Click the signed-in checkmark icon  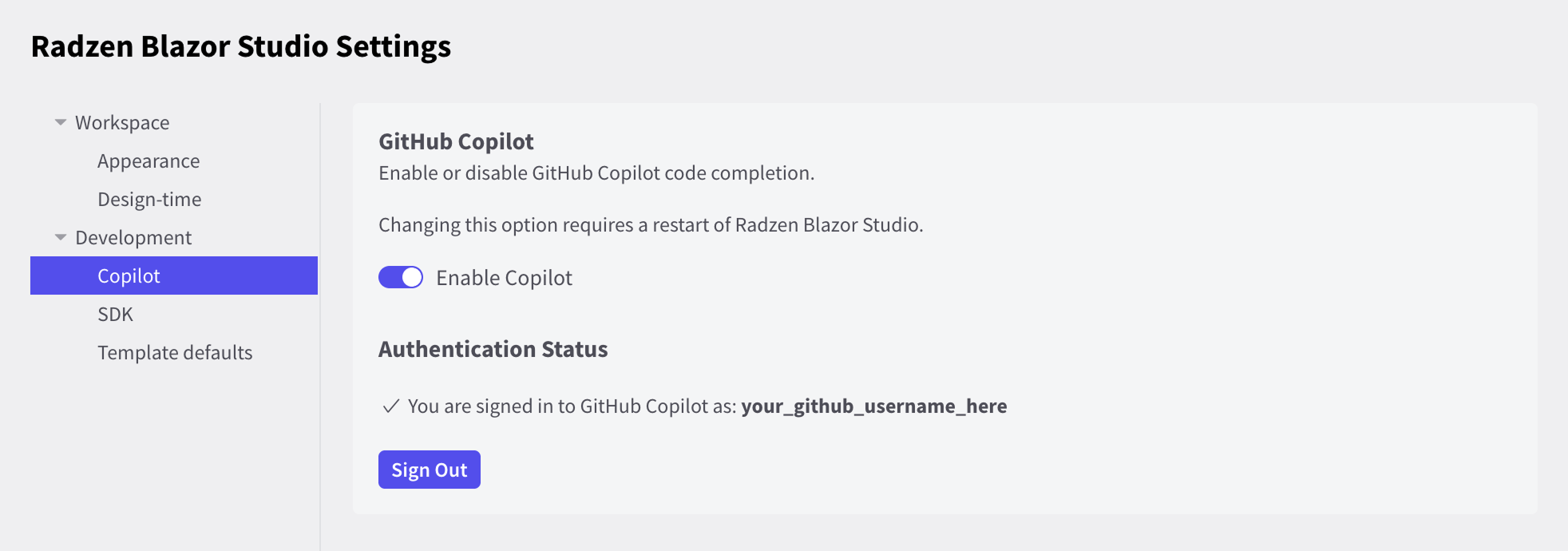pyautogui.click(x=390, y=406)
